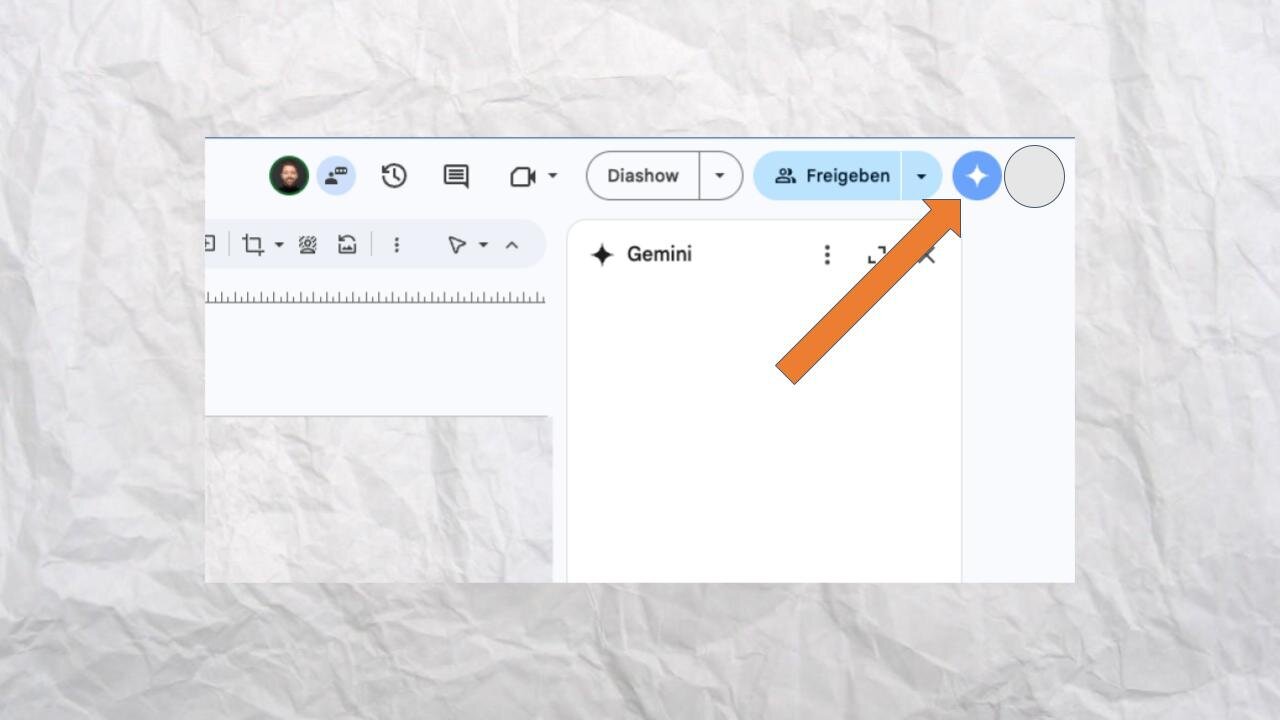Open the collaborator chat icon

336,176
